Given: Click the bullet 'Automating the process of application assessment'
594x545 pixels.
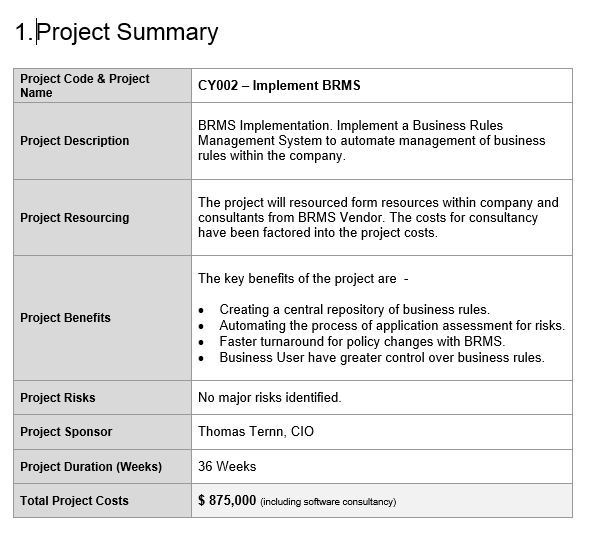Looking at the screenshot, I should pos(392,326).
